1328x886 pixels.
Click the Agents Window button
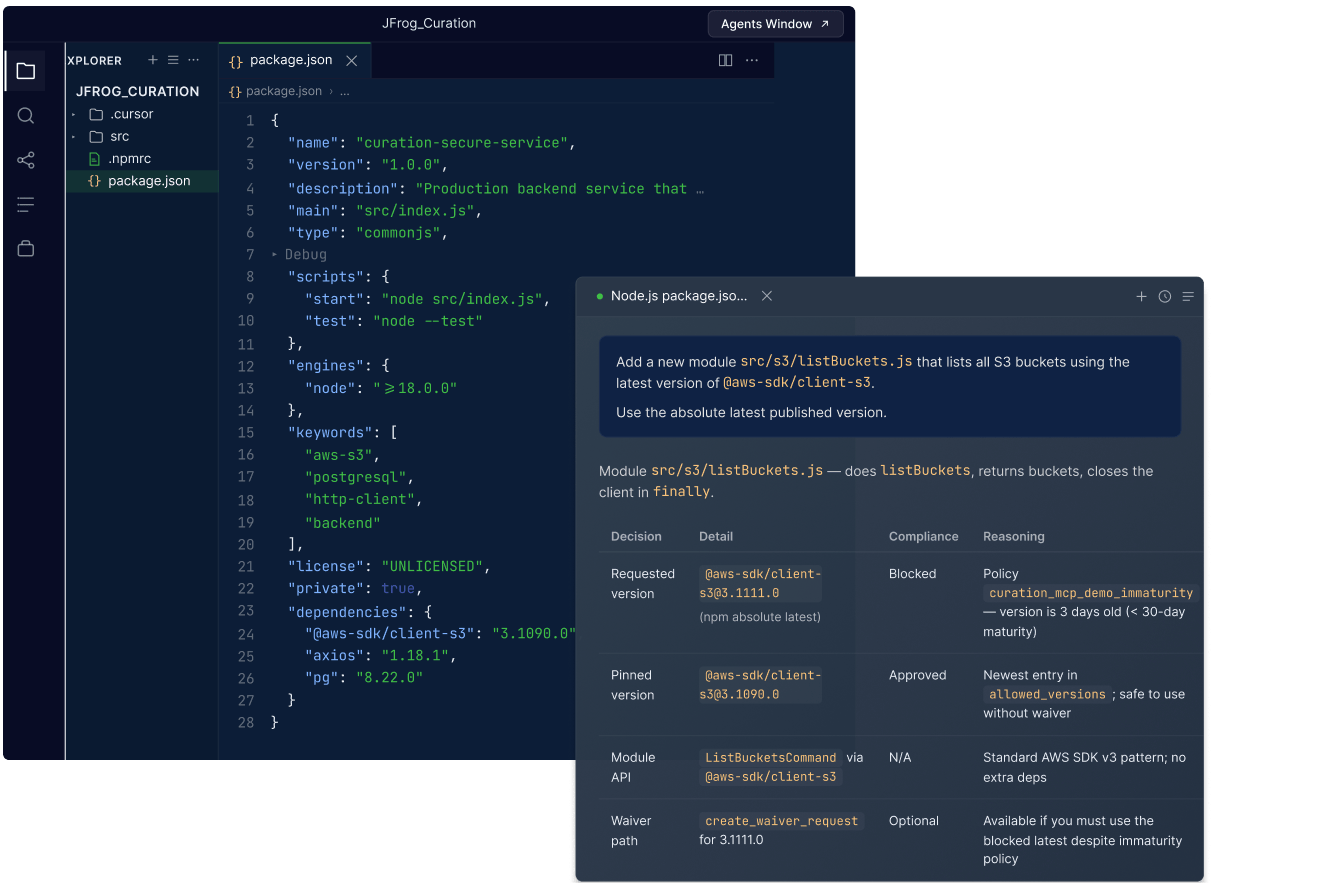click(775, 24)
